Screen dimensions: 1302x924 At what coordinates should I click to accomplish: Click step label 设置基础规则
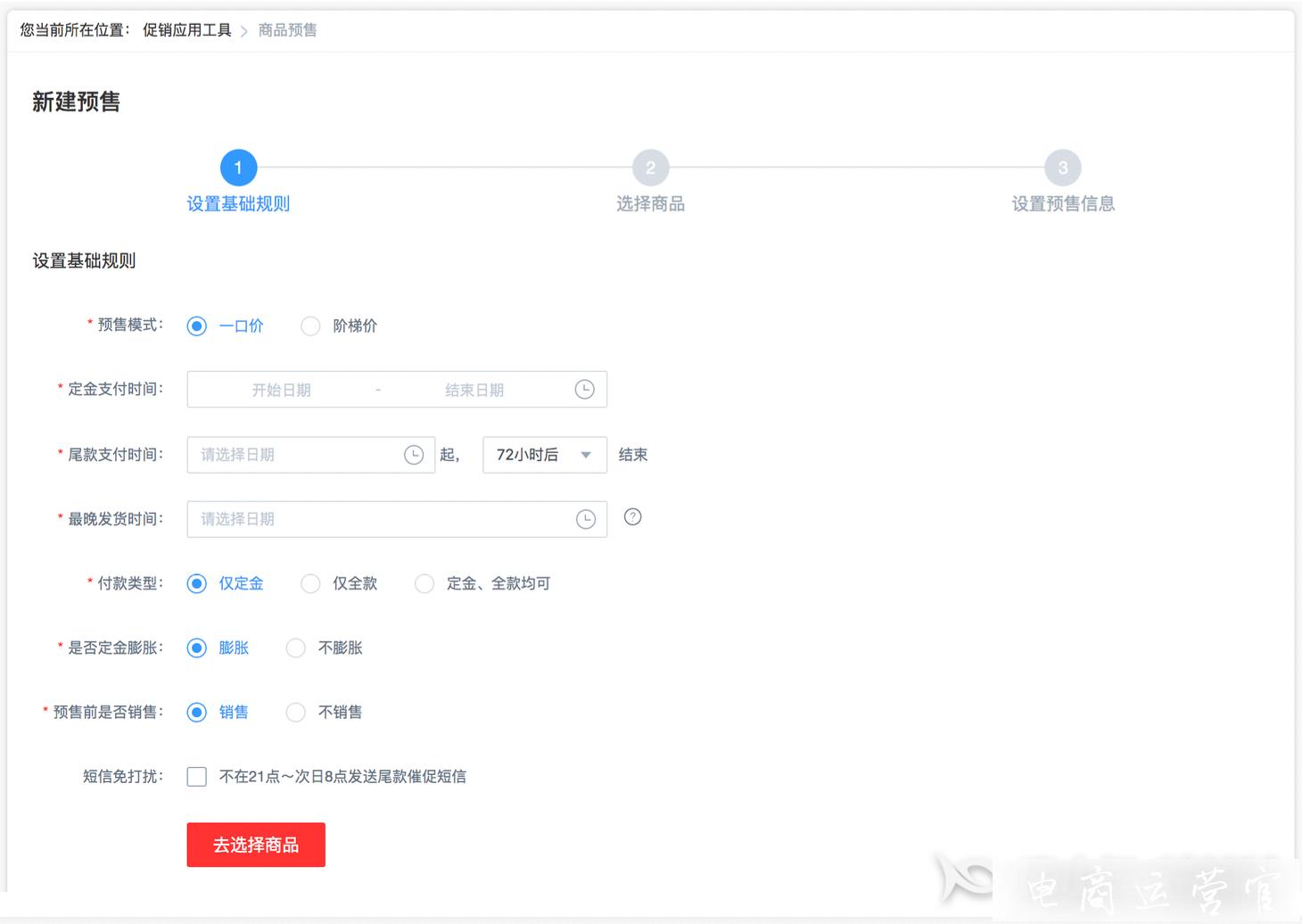[x=238, y=204]
